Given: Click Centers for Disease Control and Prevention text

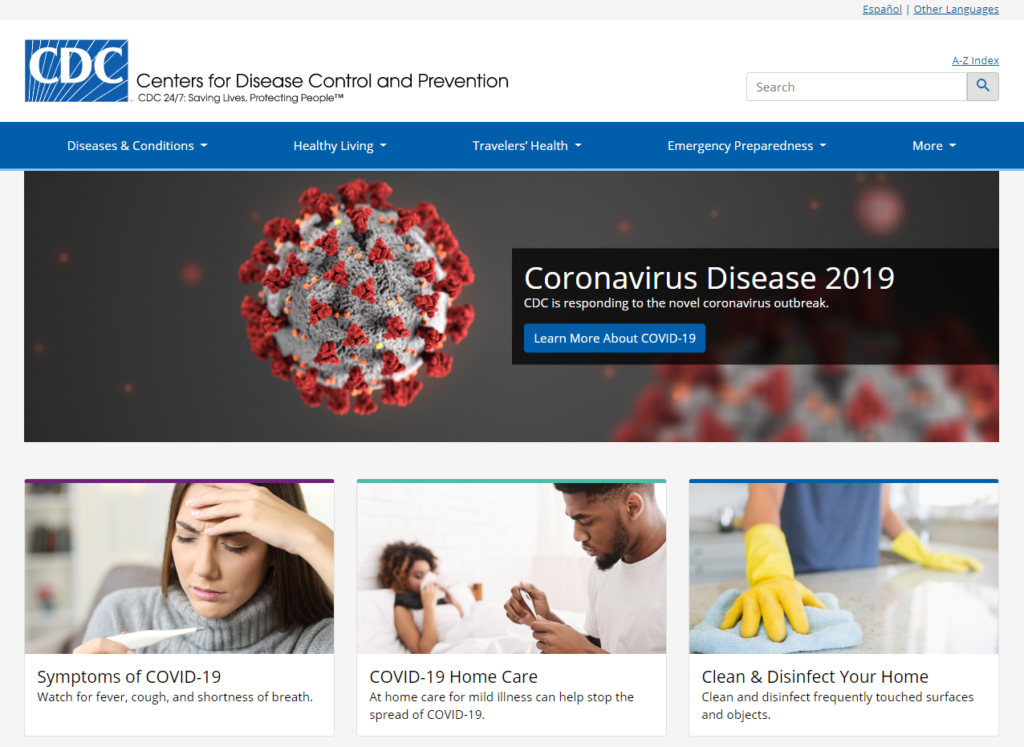Looking at the screenshot, I should pyautogui.click(x=322, y=81).
